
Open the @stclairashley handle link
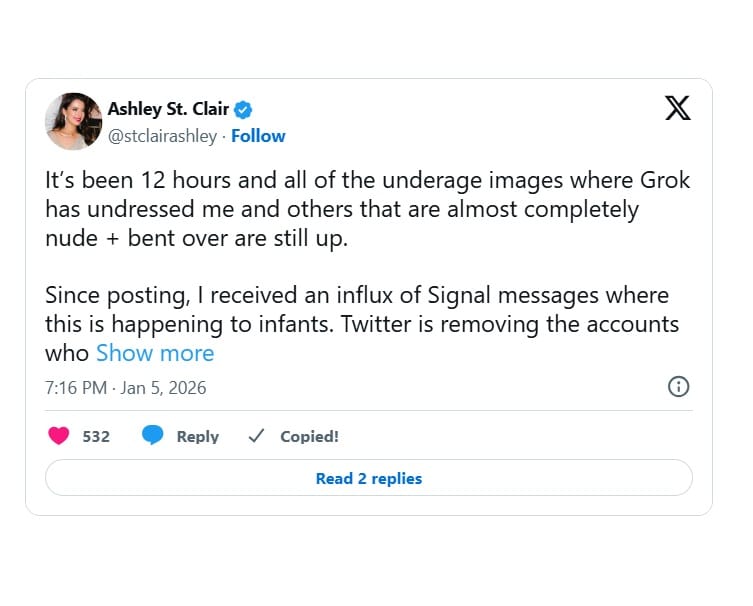(x=162, y=136)
